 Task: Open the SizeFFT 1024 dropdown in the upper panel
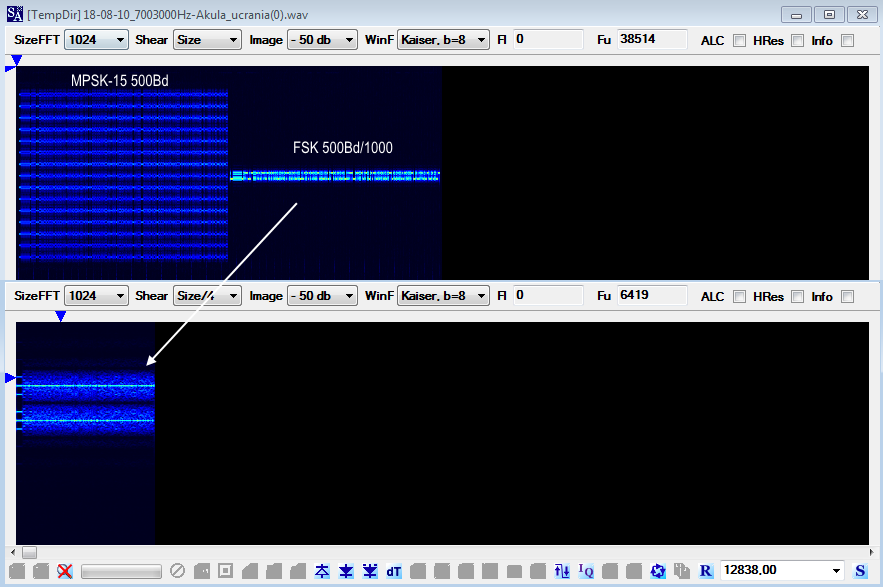[96, 40]
